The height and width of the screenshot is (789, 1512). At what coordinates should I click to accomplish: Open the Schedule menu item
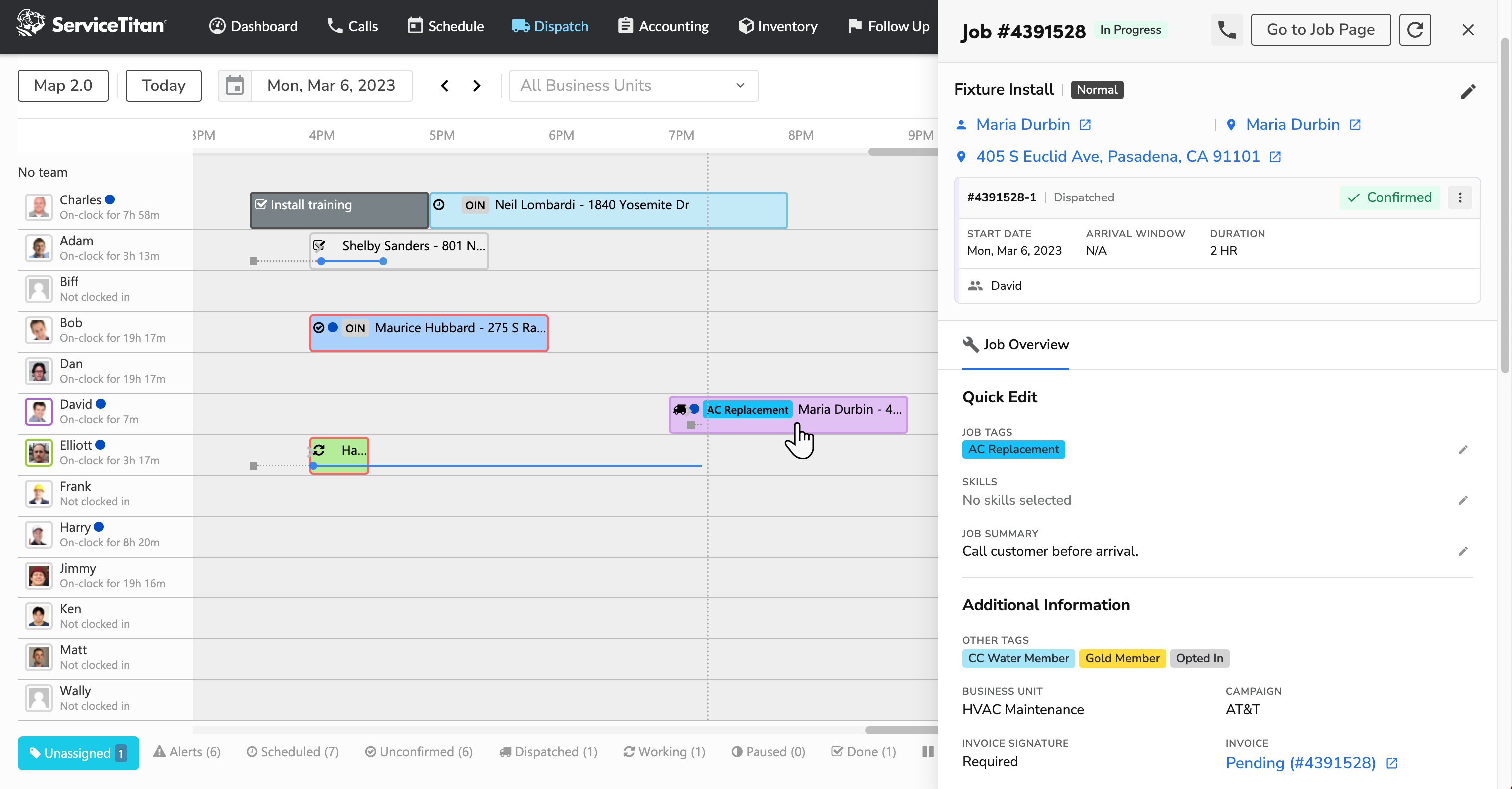point(446,26)
